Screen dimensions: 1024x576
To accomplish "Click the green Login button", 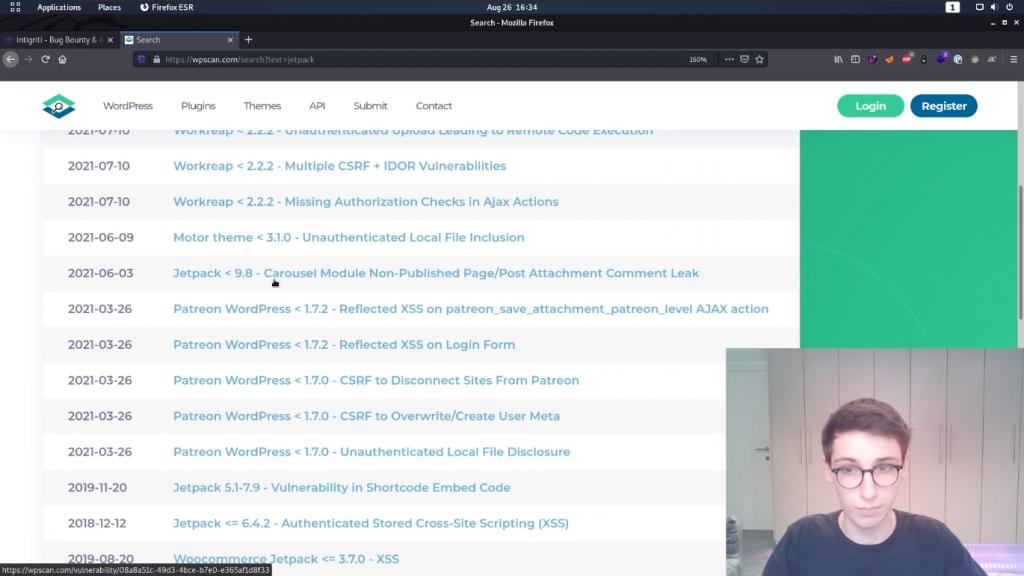I will 871,106.
